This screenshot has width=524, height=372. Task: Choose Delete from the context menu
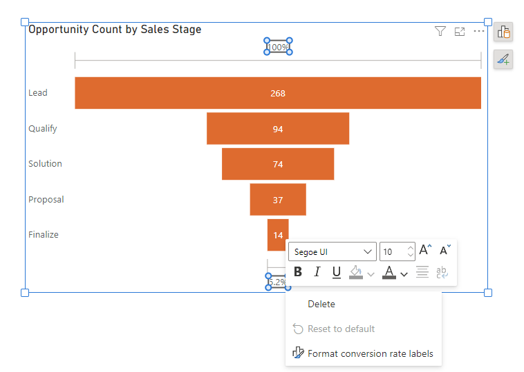(321, 304)
